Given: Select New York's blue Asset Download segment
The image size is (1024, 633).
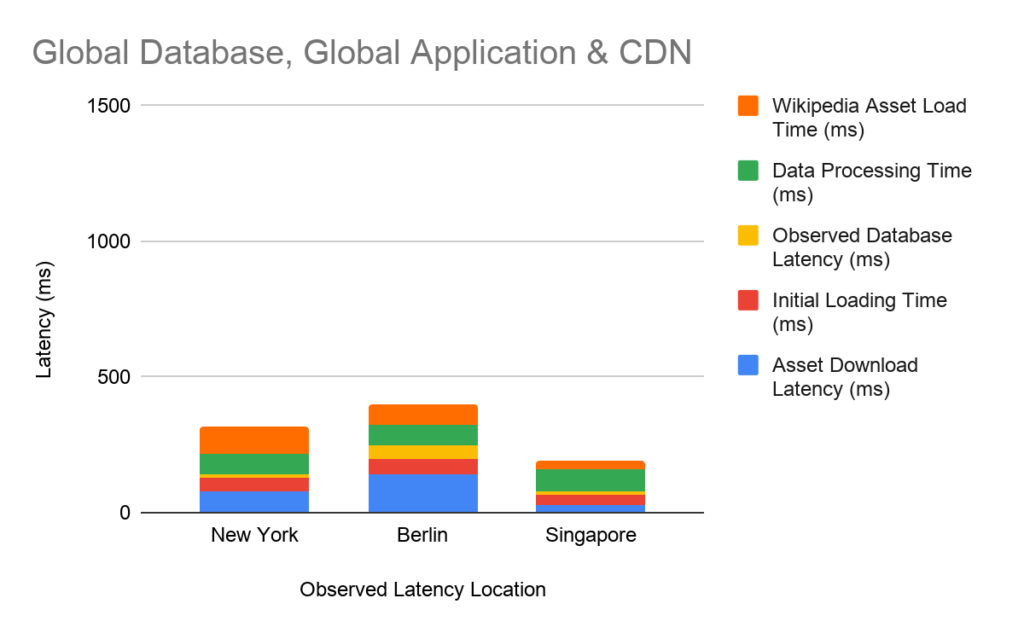Looking at the screenshot, I should 254,502.
